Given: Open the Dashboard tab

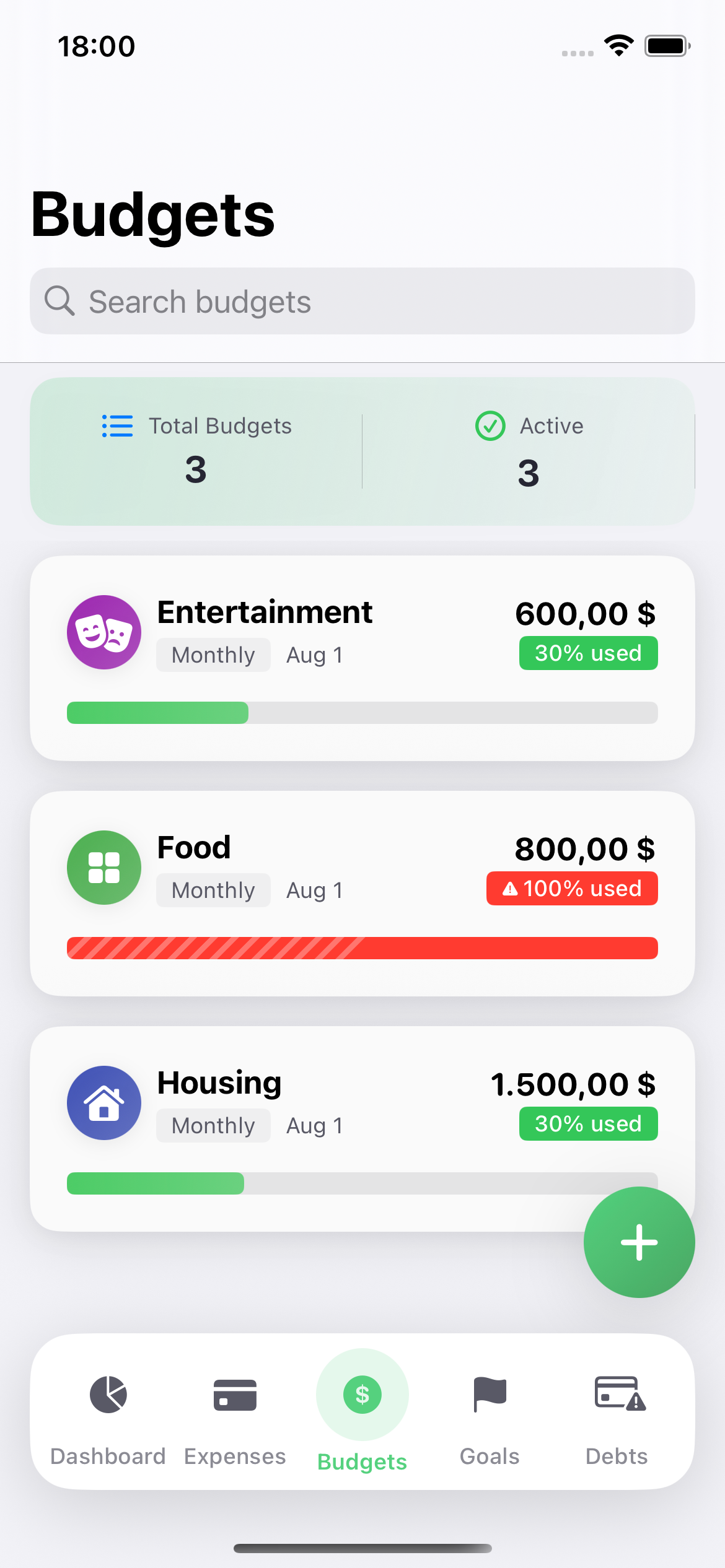Looking at the screenshot, I should coord(108,1418).
